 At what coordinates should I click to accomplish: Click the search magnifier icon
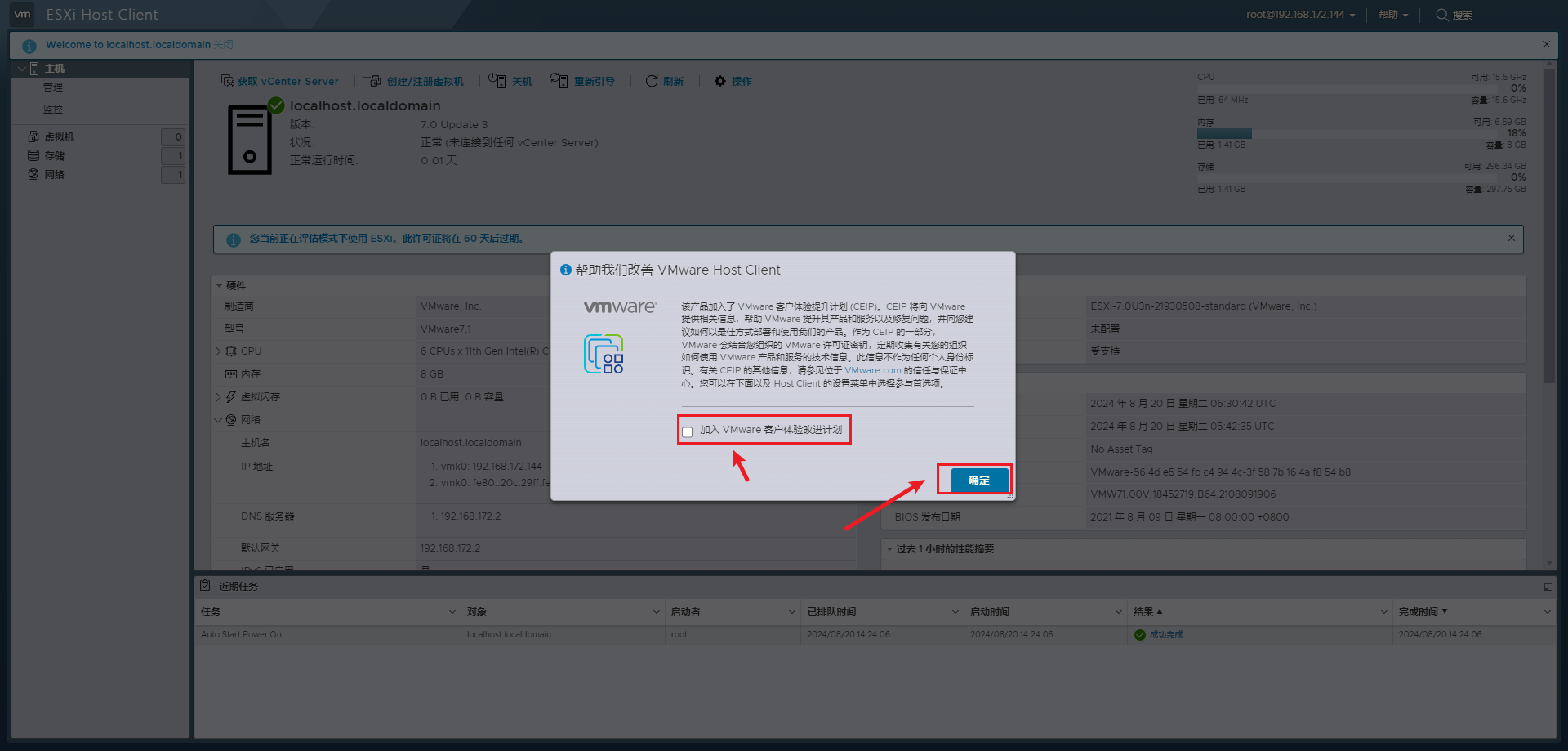point(1441,15)
